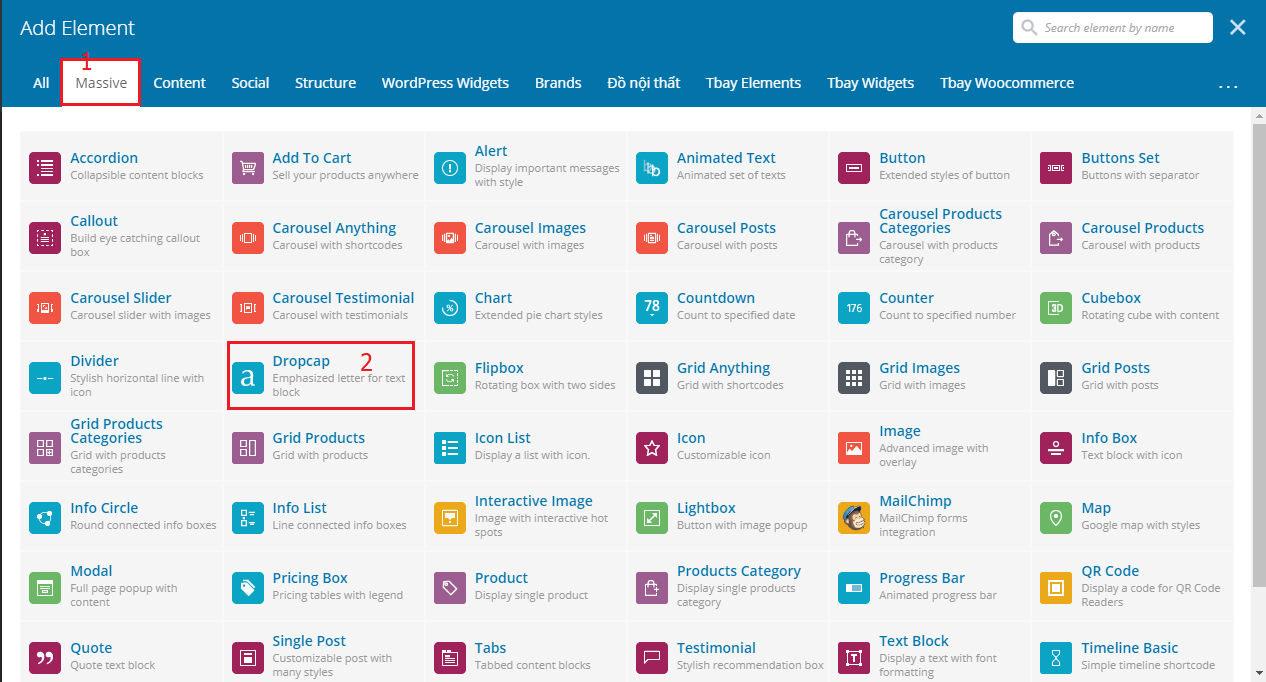Open the Tbay Woocommerce tab
The width and height of the screenshot is (1266, 682).
point(1007,83)
